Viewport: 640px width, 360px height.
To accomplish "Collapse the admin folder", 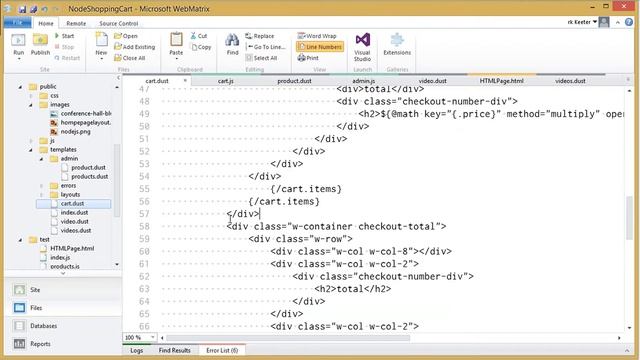I will pyautogui.click(x=42, y=159).
